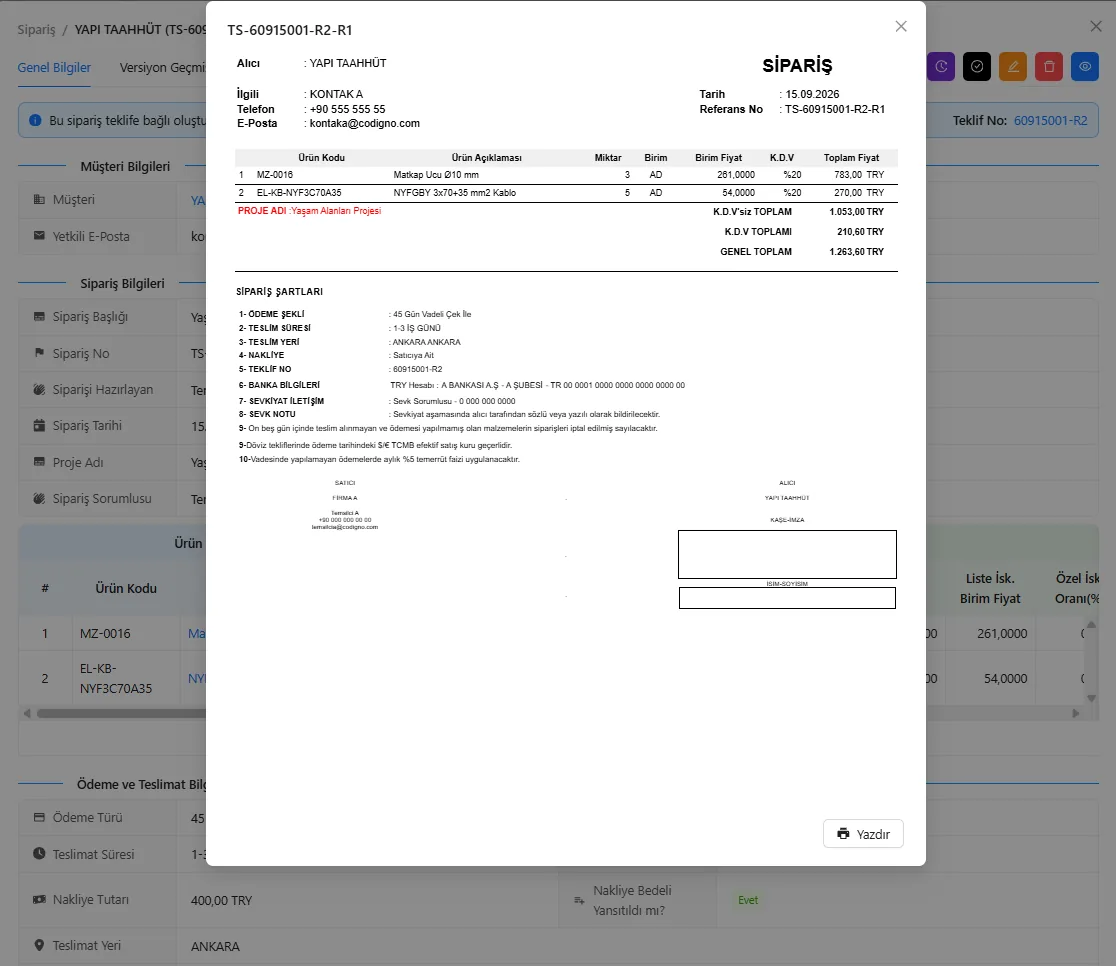Click the orange pencil edit icon
The width and height of the screenshot is (1116, 966).
click(1013, 67)
